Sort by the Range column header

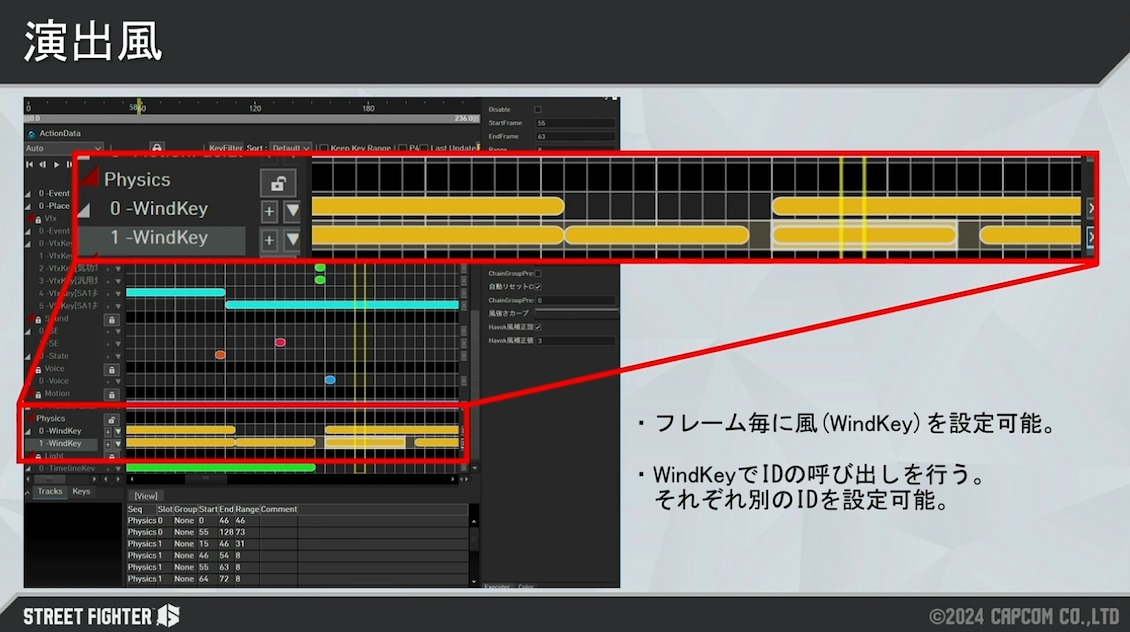click(x=247, y=509)
